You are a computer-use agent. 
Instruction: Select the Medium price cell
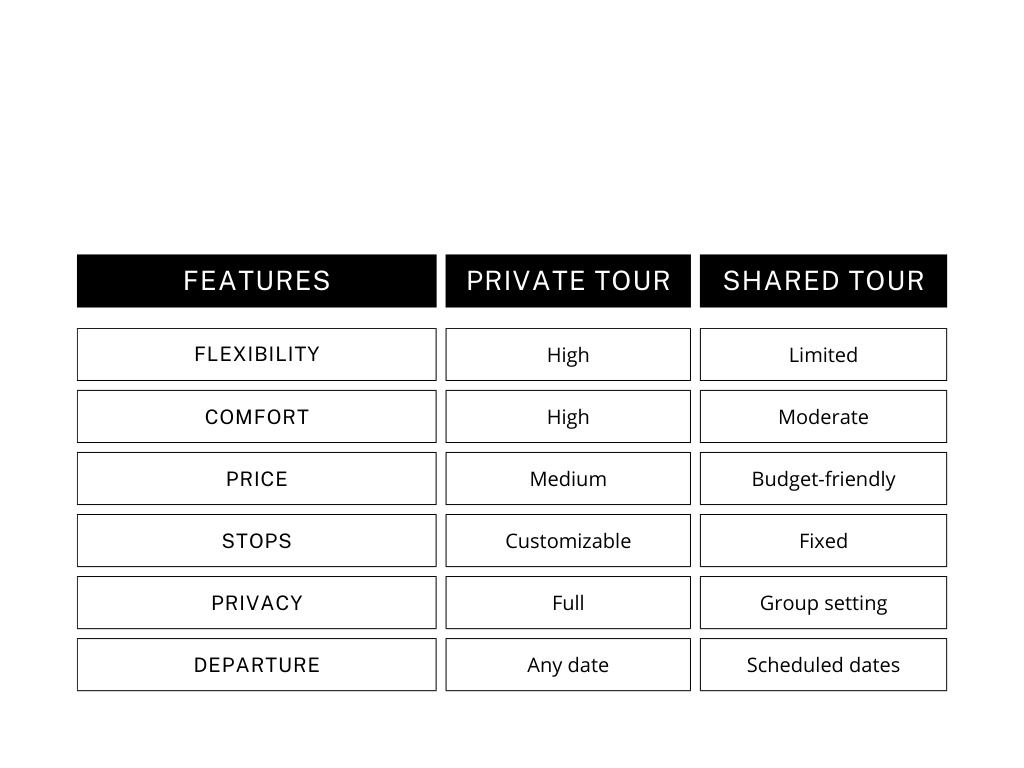pyautogui.click(x=568, y=479)
